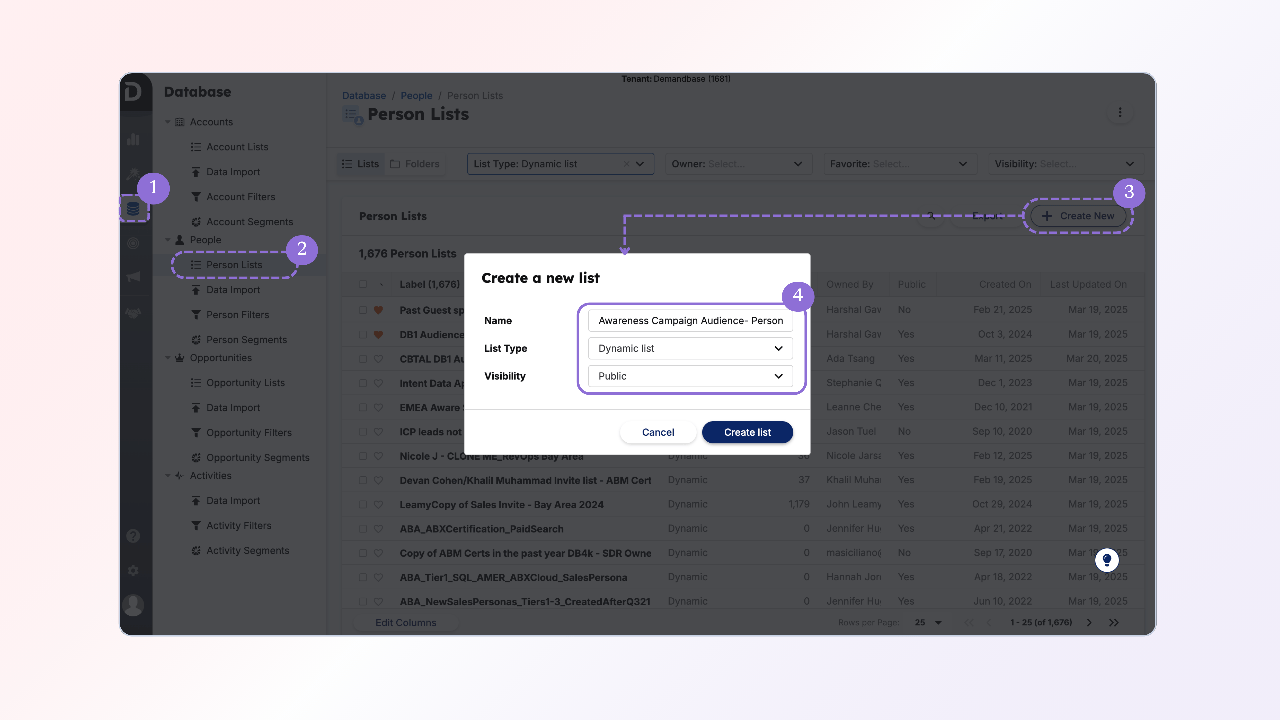Screen dimensions: 1280x720
Task: Cancel the Create a new list dialog
Action: pos(658,432)
